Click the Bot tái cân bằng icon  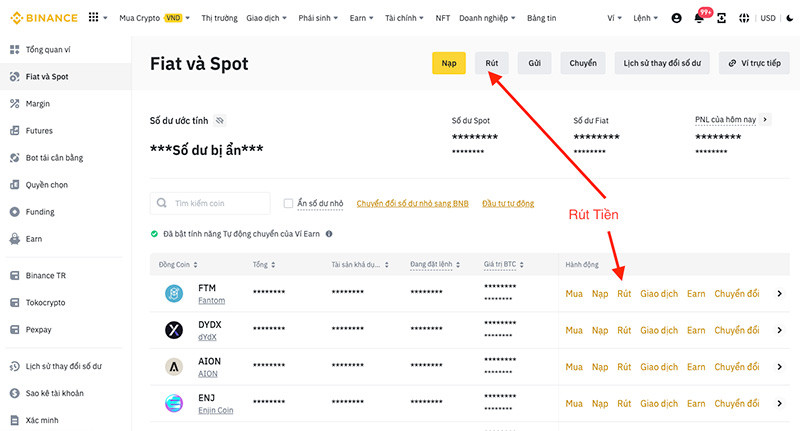click(x=15, y=158)
